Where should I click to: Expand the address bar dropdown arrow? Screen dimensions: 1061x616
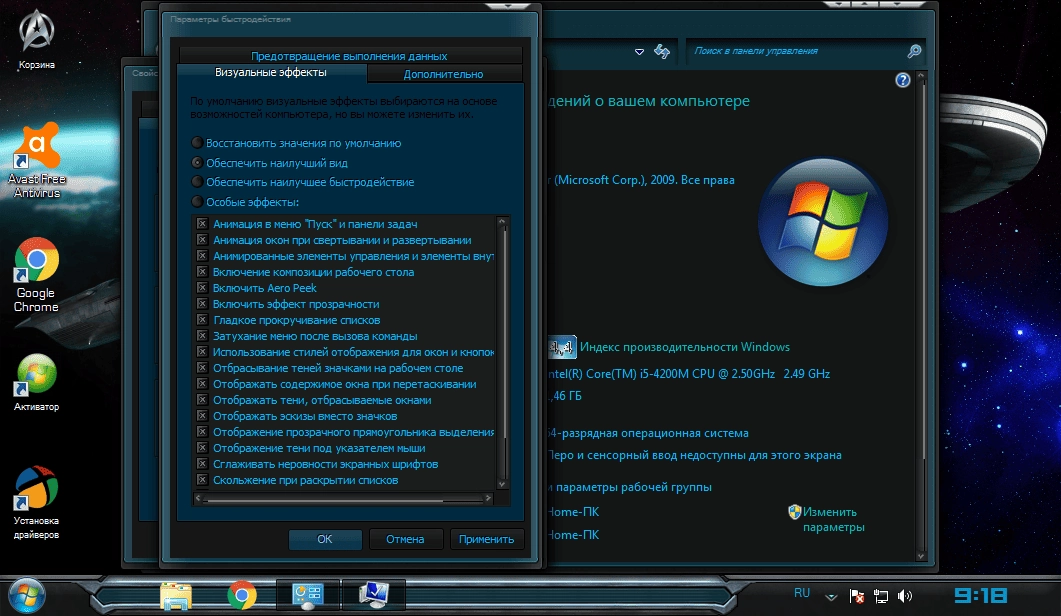coord(639,51)
